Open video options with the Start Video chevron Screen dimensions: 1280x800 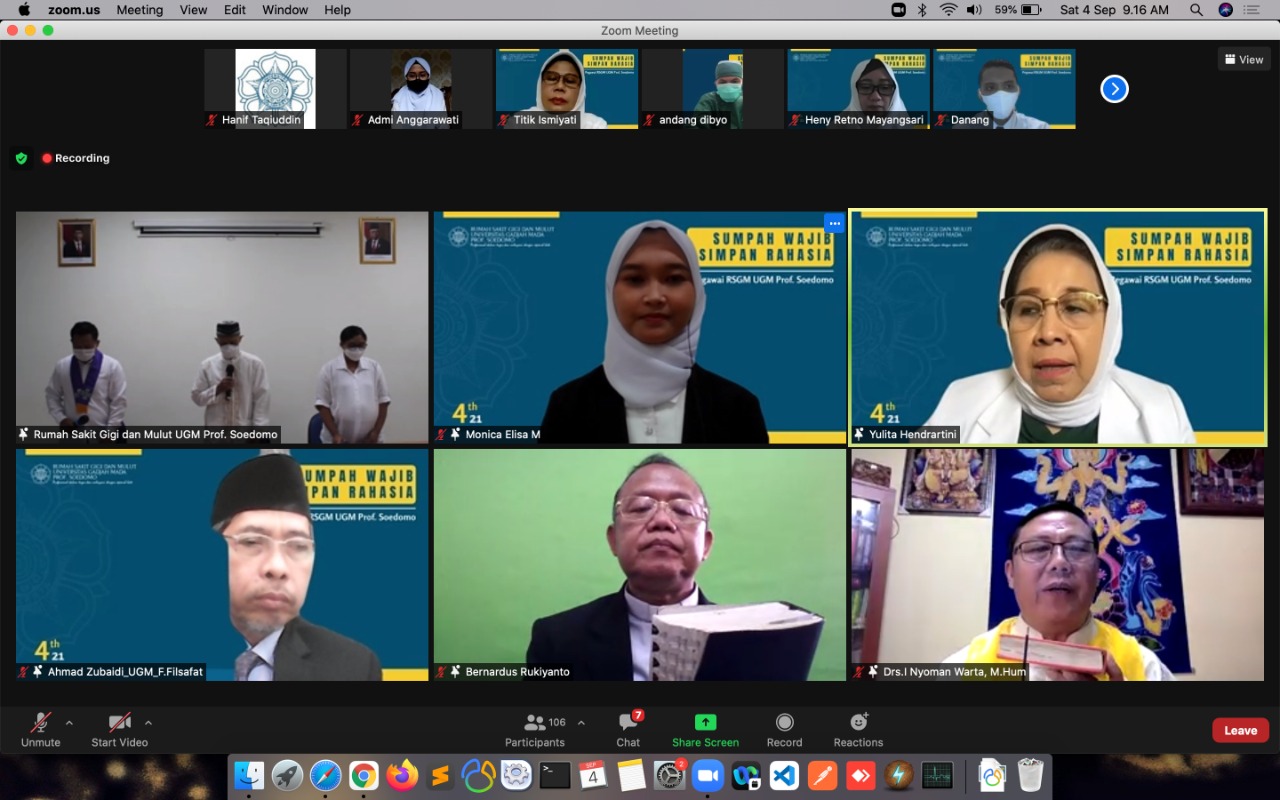pos(148,722)
